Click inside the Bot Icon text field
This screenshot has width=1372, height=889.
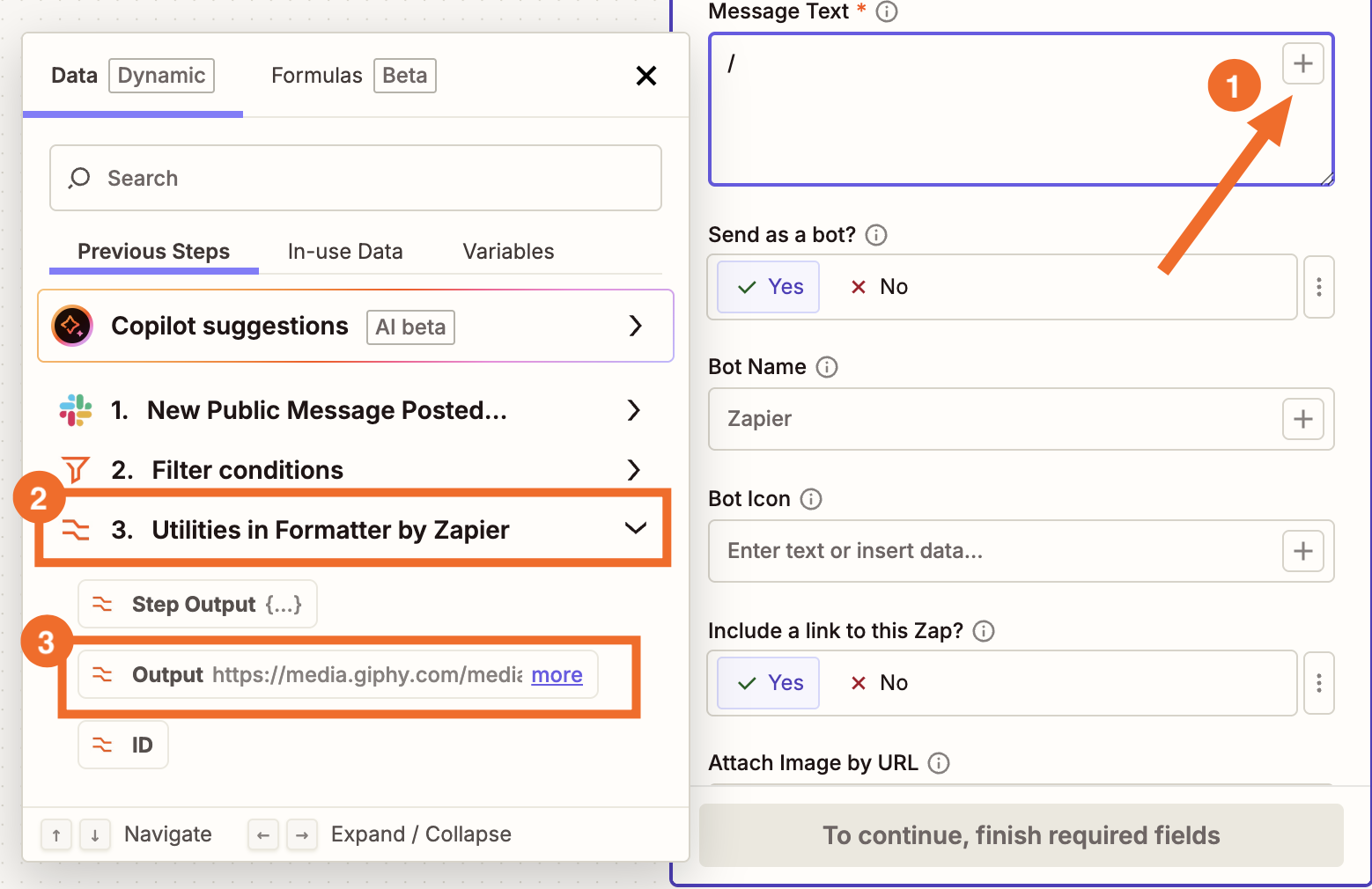[x=969, y=551]
